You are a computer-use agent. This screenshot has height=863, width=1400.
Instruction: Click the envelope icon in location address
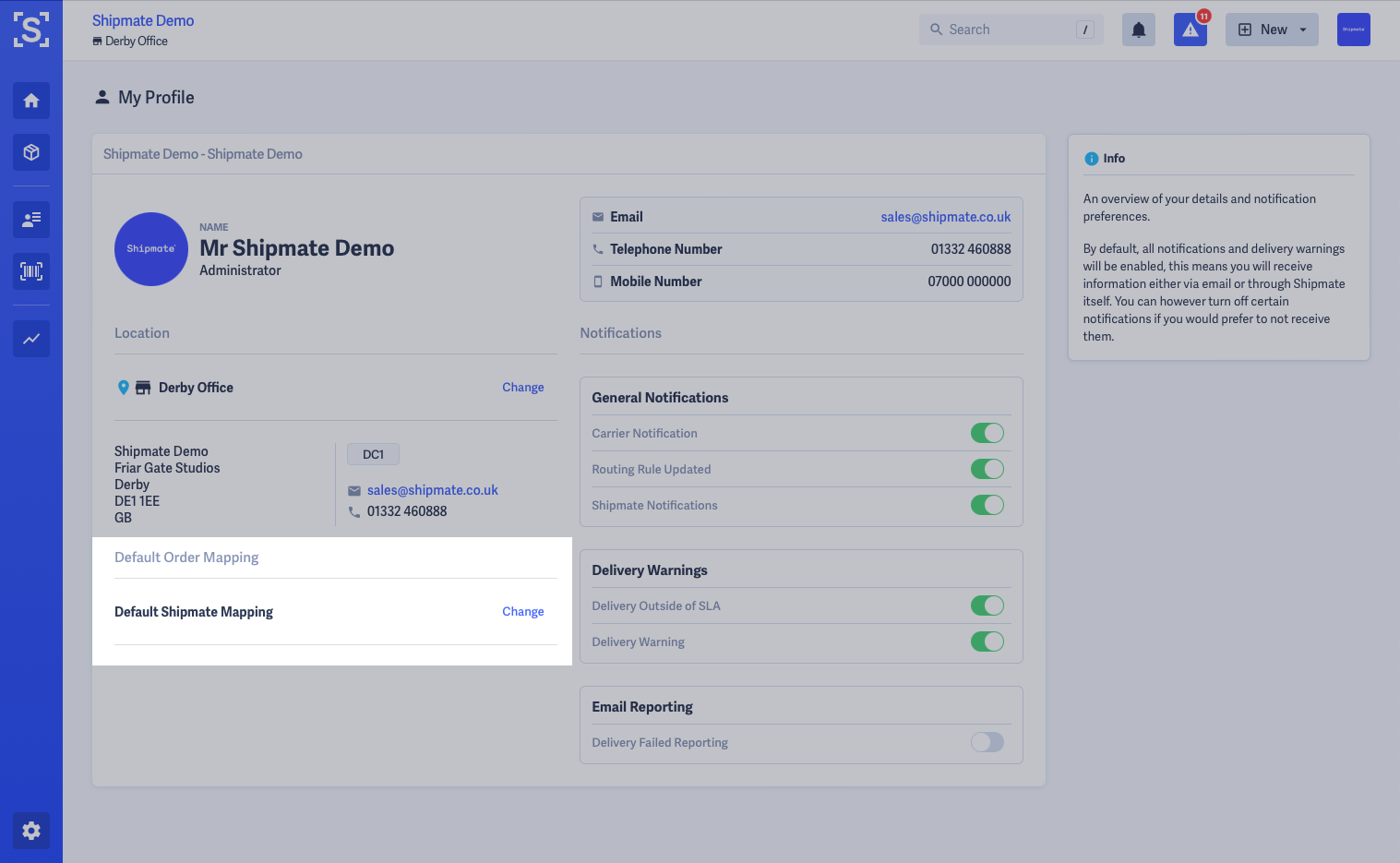pos(354,490)
